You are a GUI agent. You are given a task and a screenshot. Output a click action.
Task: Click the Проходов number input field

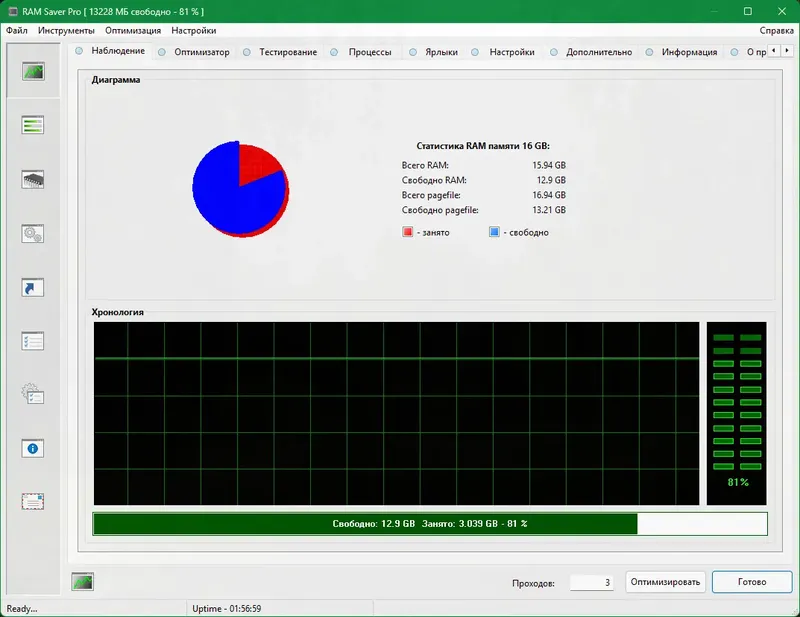591,582
